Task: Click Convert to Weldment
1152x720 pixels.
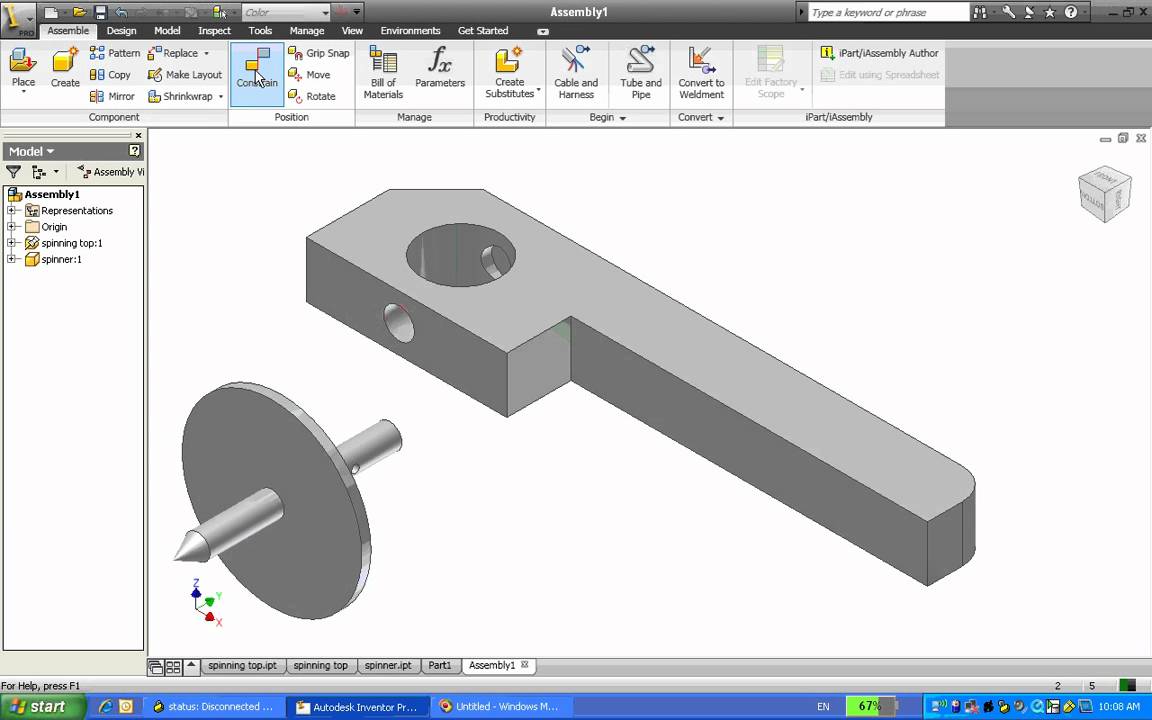Action: (701, 73)
